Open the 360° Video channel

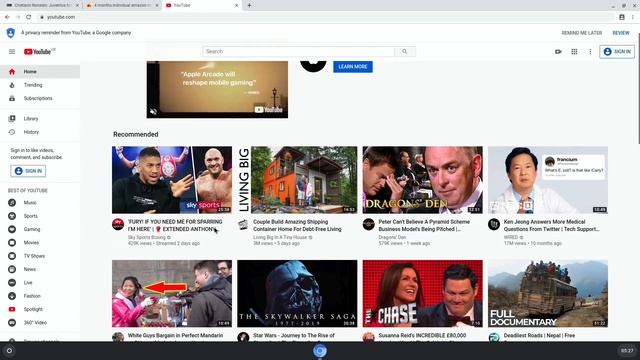click(x=40, y=322)
